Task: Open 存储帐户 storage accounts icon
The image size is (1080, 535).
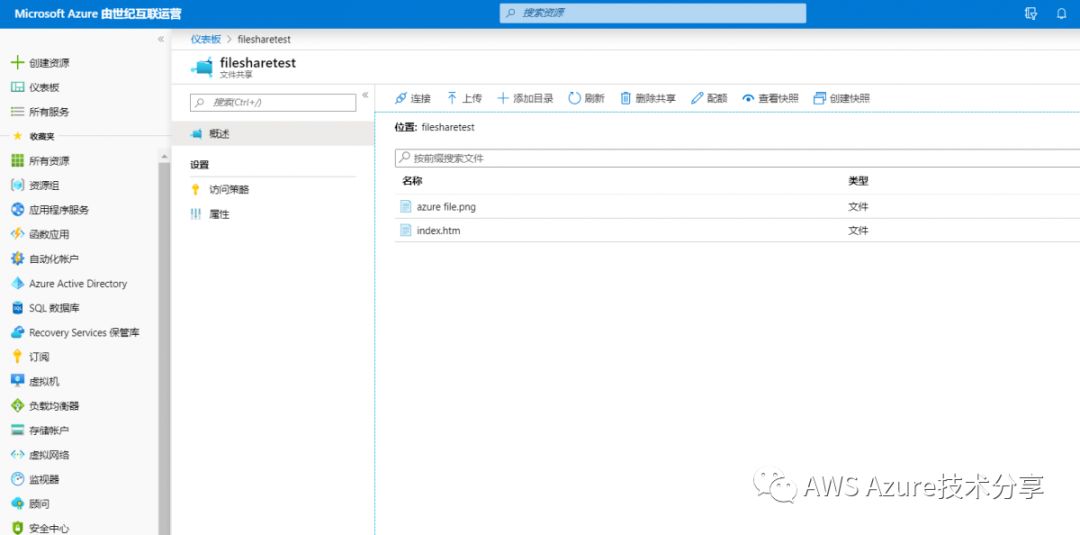Action: click(17, 430)
